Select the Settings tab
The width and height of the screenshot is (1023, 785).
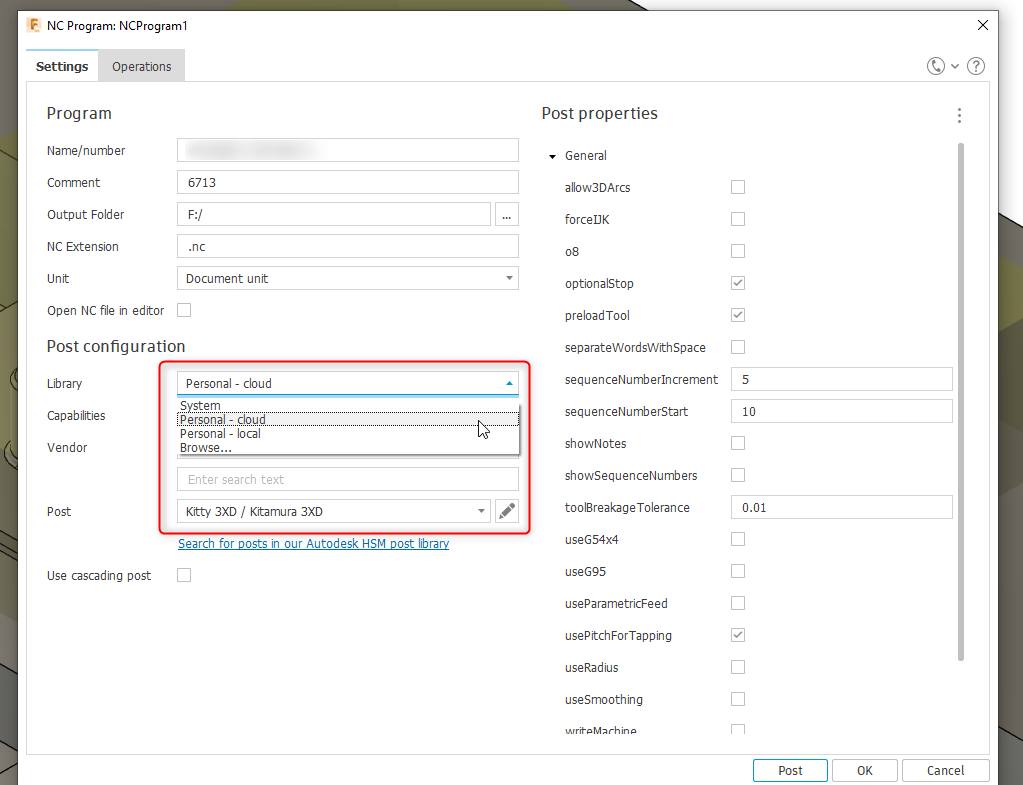pos(62,67)
